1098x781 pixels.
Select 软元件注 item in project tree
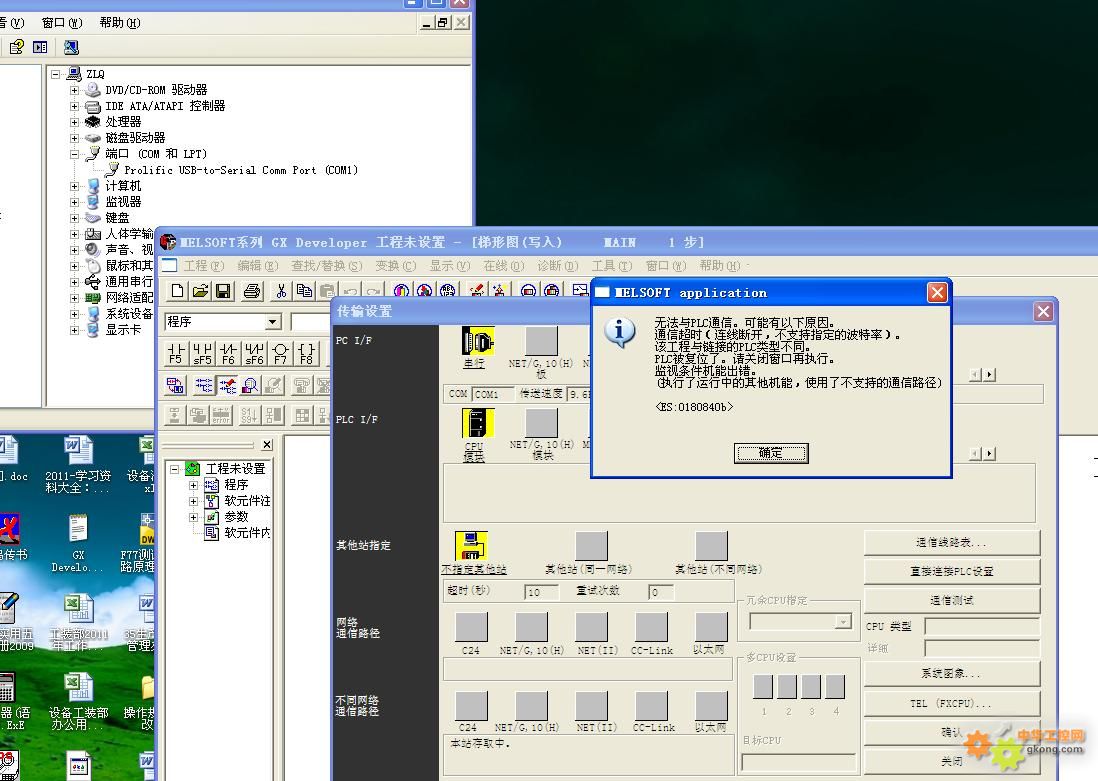246,501
